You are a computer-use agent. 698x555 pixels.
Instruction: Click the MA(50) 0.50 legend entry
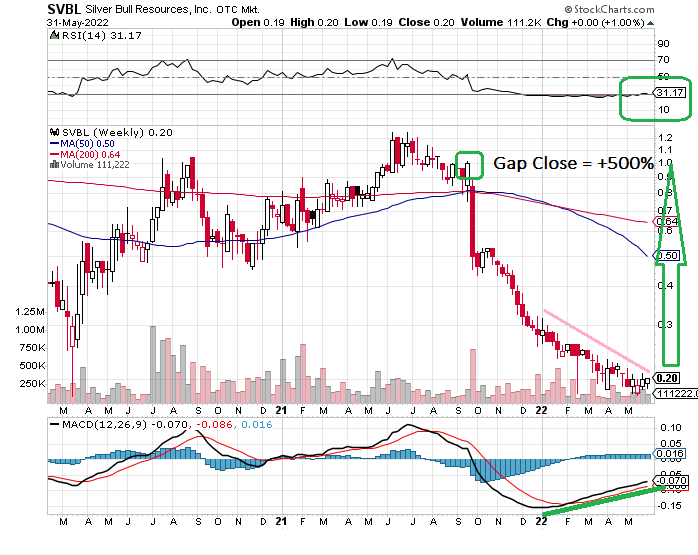87,144
